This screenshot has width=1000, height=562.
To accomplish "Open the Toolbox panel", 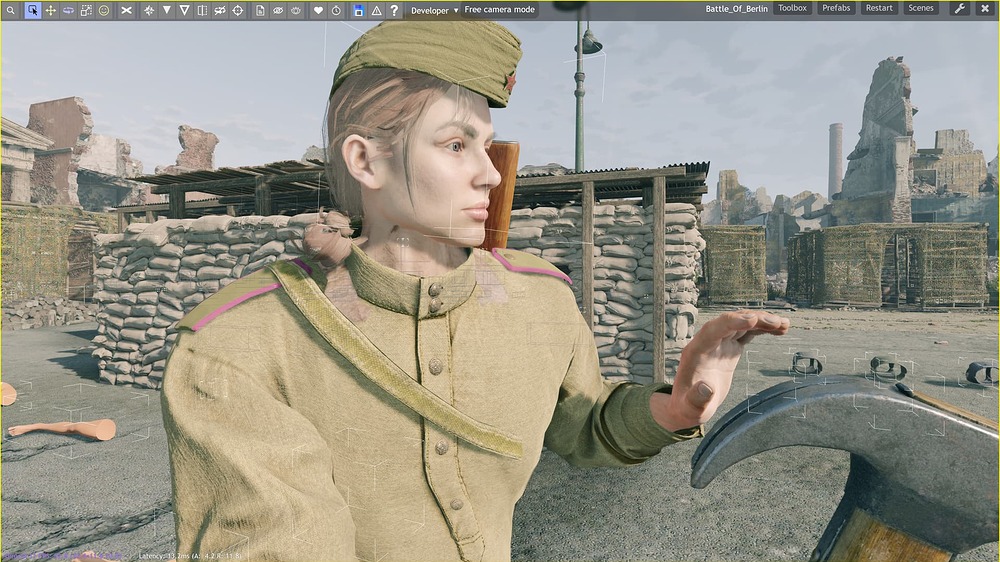I will coord(792,8).
